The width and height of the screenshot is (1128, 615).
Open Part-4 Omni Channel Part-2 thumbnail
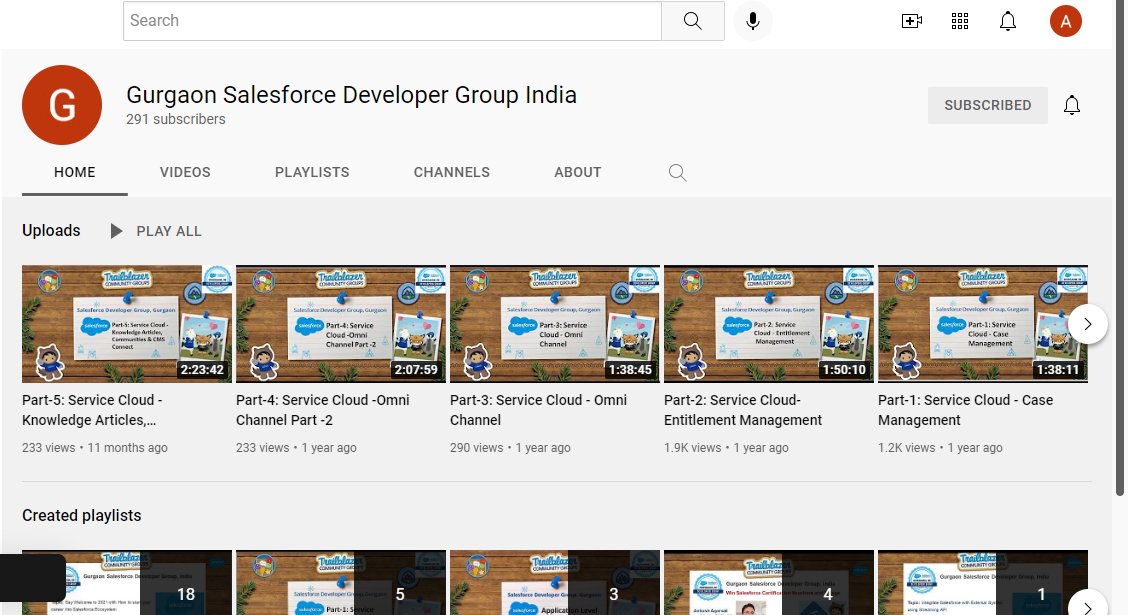click(x=341, y=324)
